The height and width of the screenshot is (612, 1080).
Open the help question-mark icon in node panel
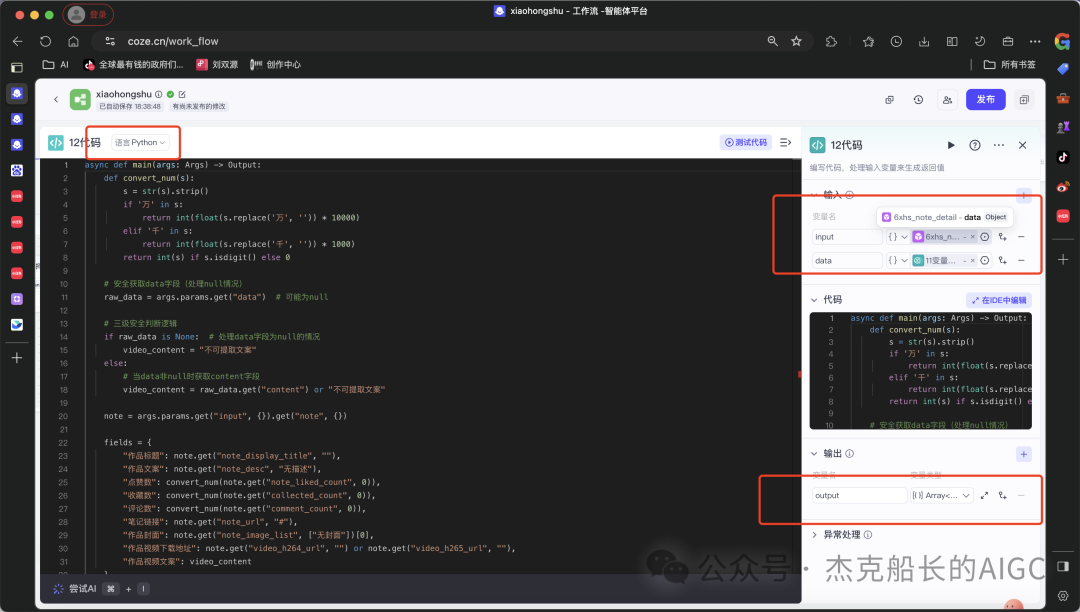975,145
